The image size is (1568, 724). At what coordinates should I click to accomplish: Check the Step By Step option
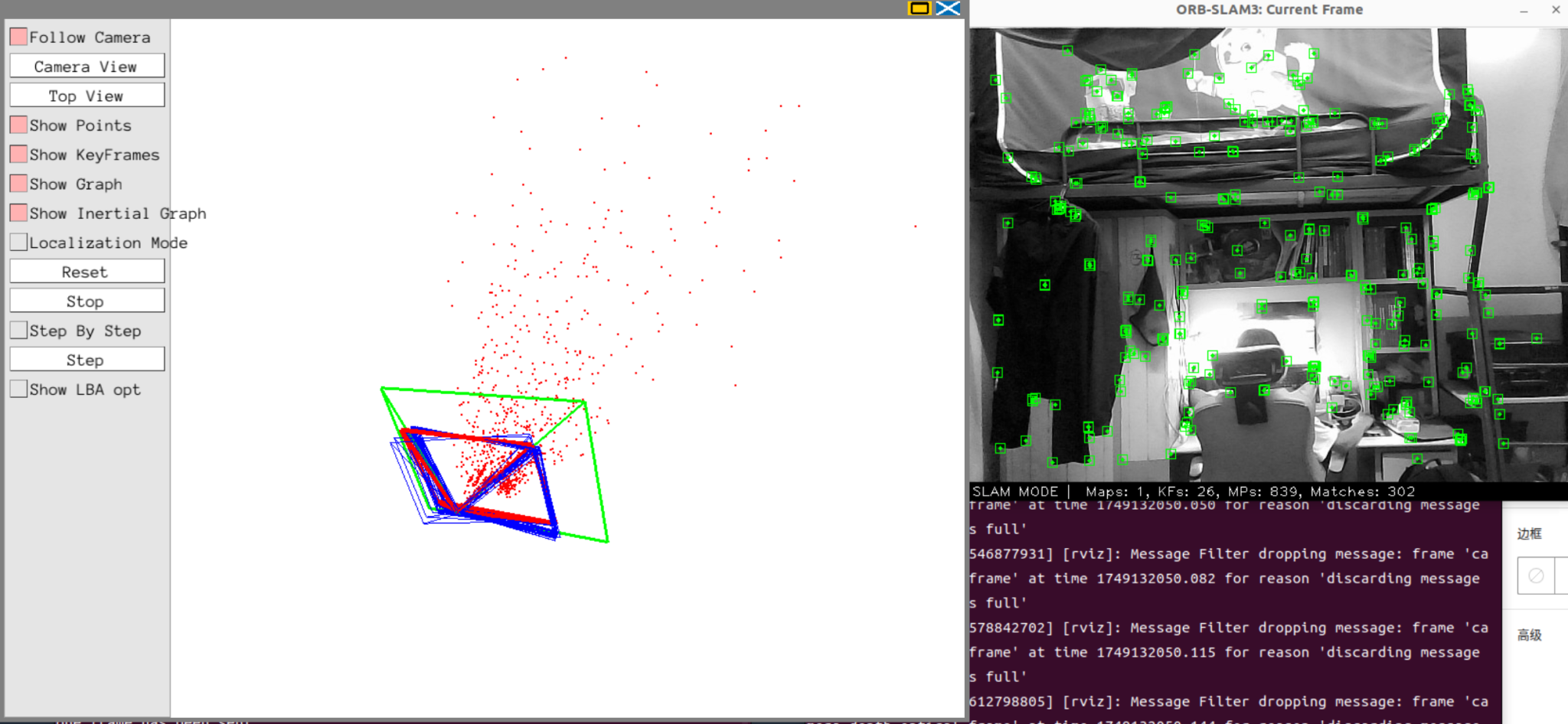click(x=19, y=331)
